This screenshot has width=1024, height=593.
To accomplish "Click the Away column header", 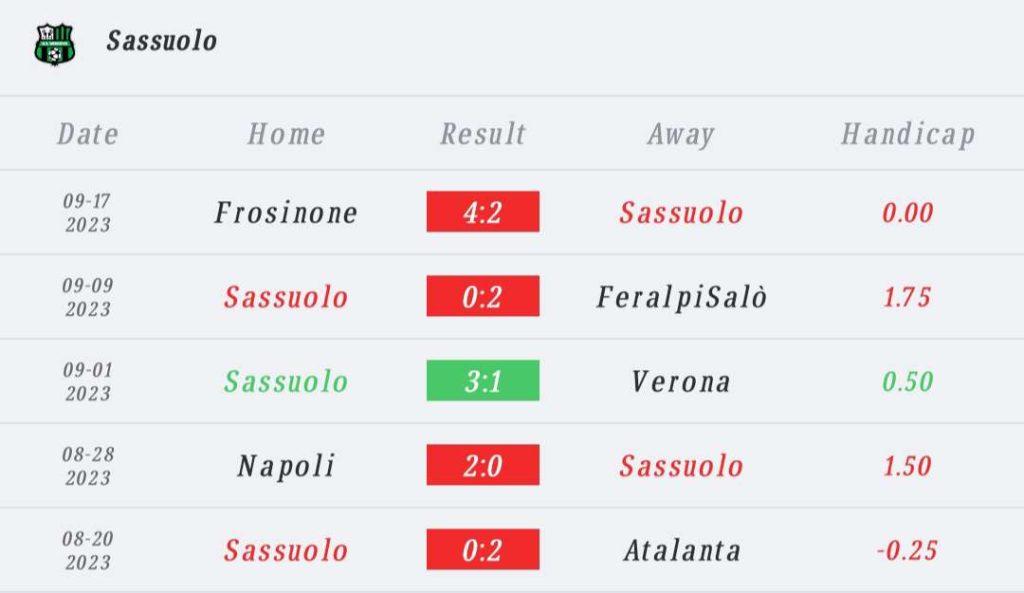I will (x=681, y=134).
